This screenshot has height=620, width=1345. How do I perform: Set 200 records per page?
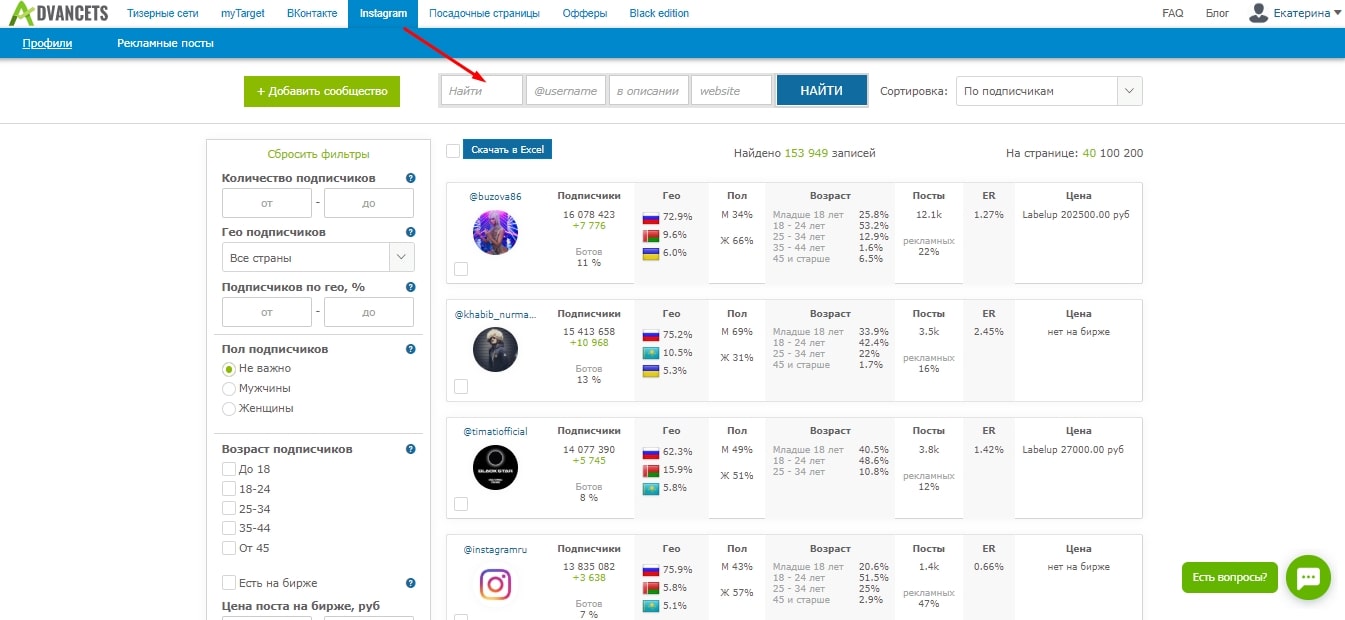click(1133, 153)
